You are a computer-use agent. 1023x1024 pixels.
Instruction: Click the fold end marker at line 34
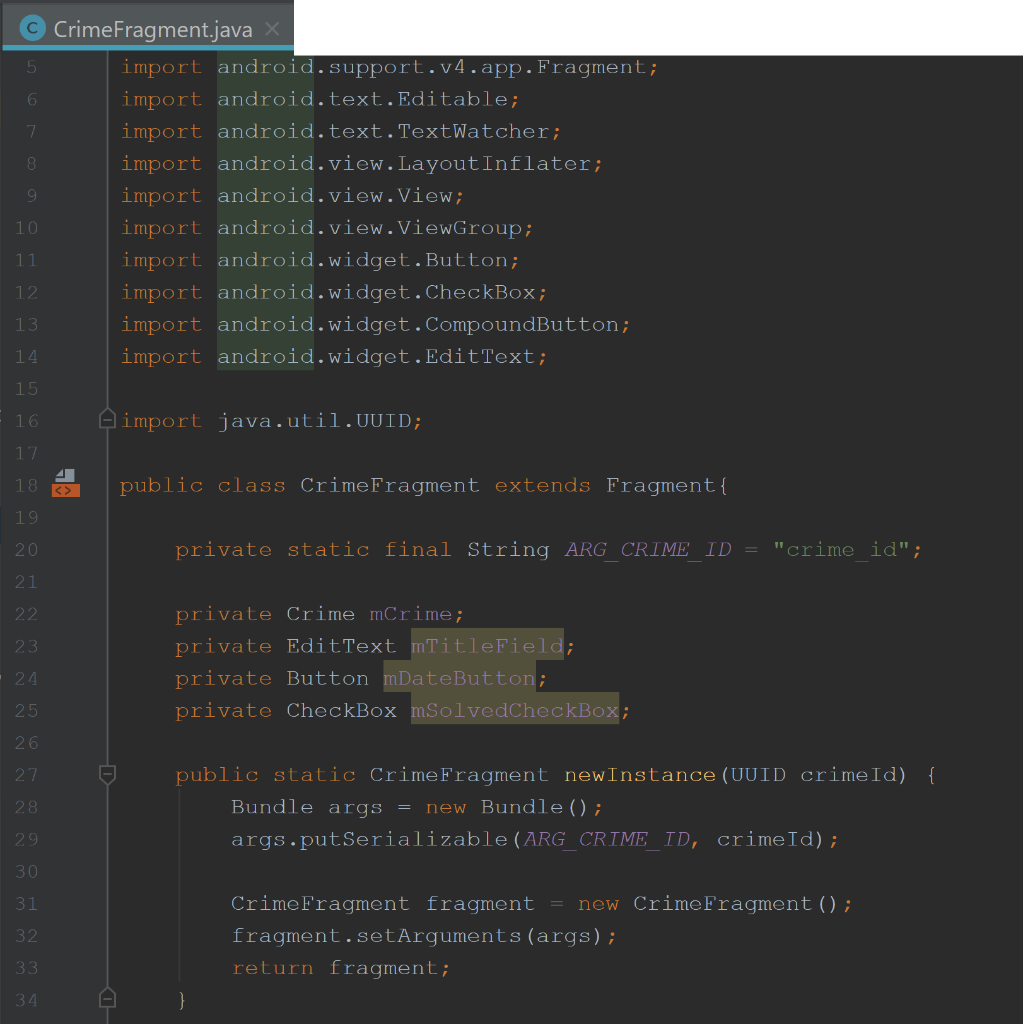[107, 998]
